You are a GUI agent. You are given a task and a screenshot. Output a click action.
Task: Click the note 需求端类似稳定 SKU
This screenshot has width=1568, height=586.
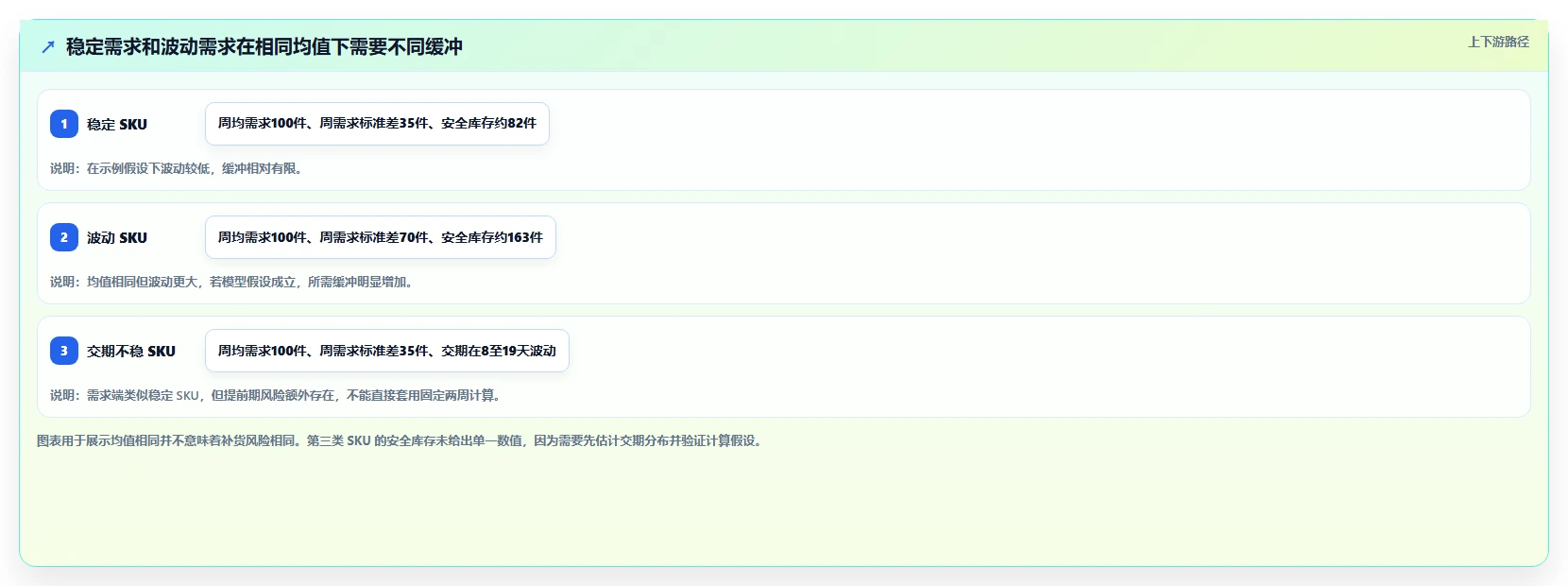pyautogui.click(x=276, y=395)
